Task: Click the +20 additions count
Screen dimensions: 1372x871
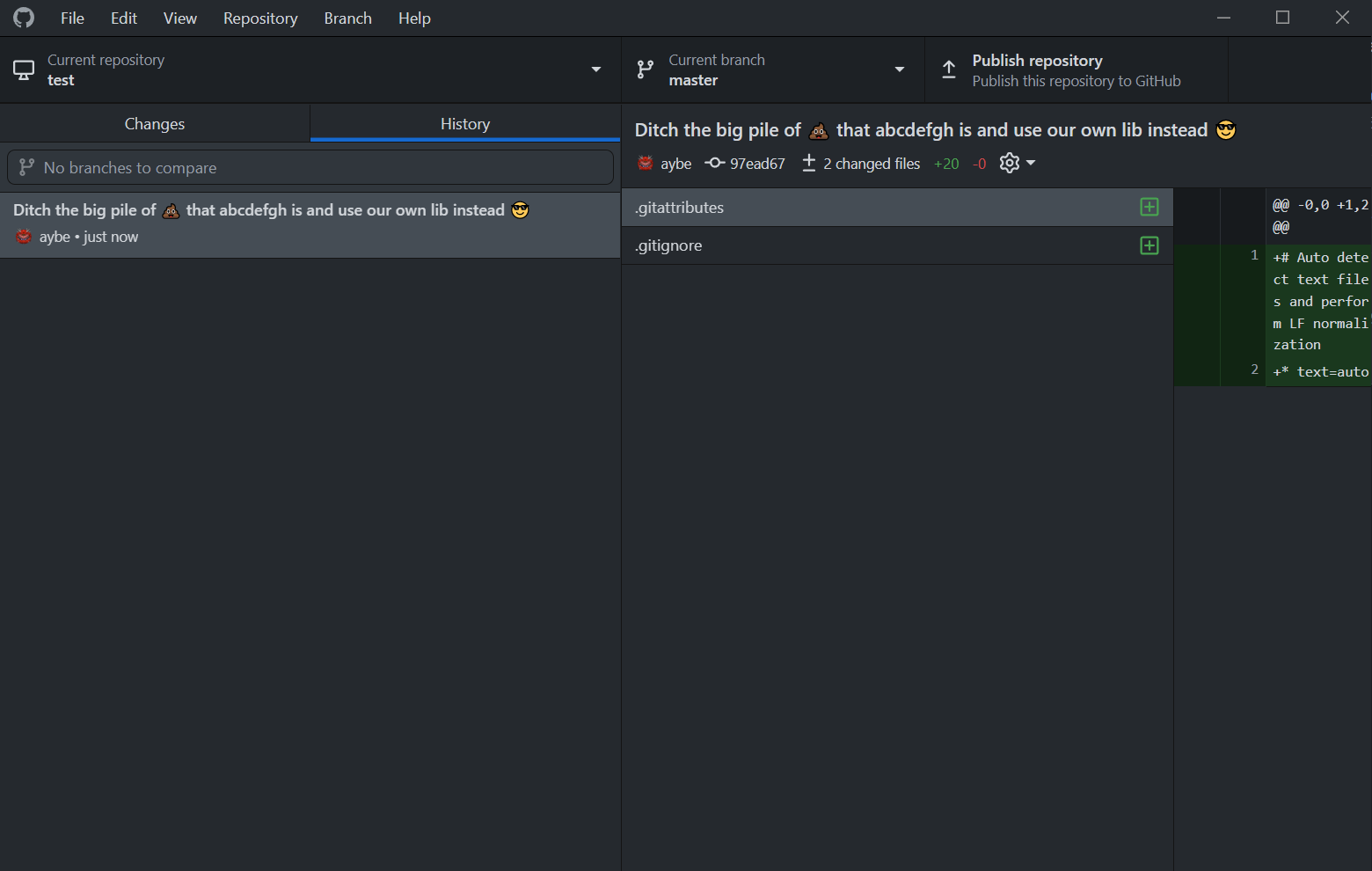Action: tap(946, 164)
